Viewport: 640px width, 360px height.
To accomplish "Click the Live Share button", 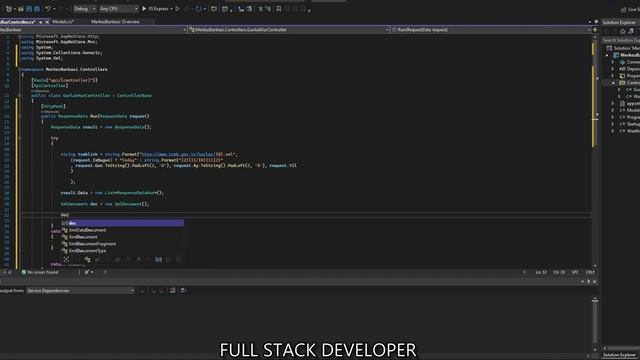I will [631, 9].
